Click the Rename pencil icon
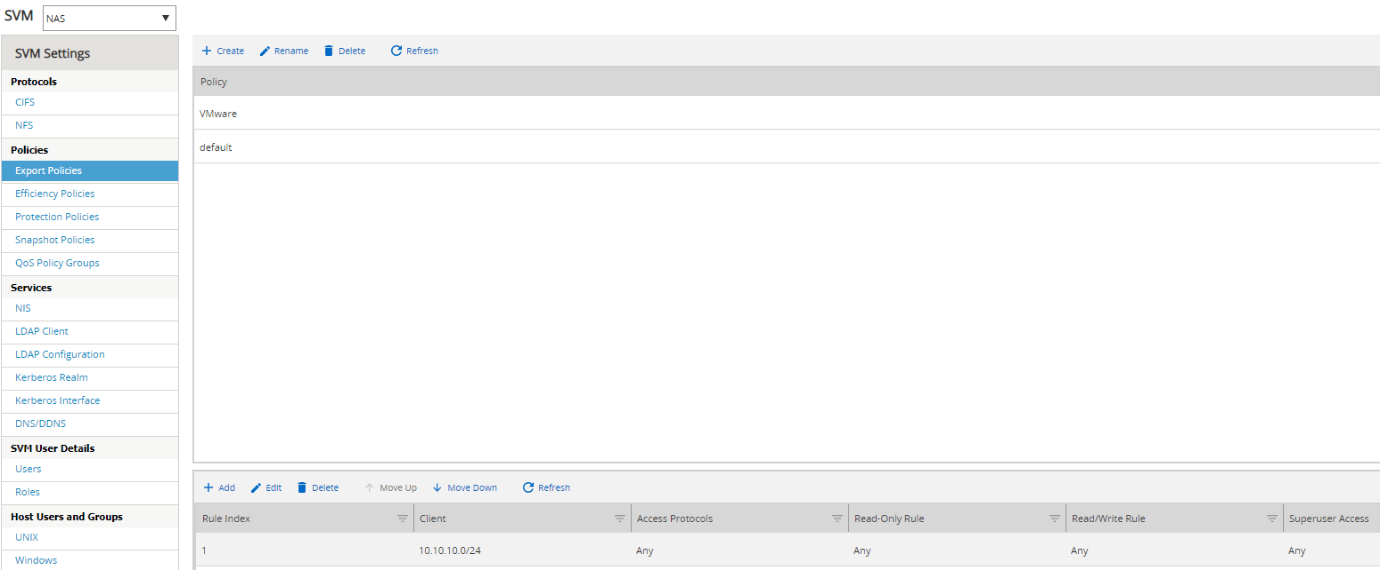The height and width of the screenshot is (570, 1380). [x=265, y=51]
